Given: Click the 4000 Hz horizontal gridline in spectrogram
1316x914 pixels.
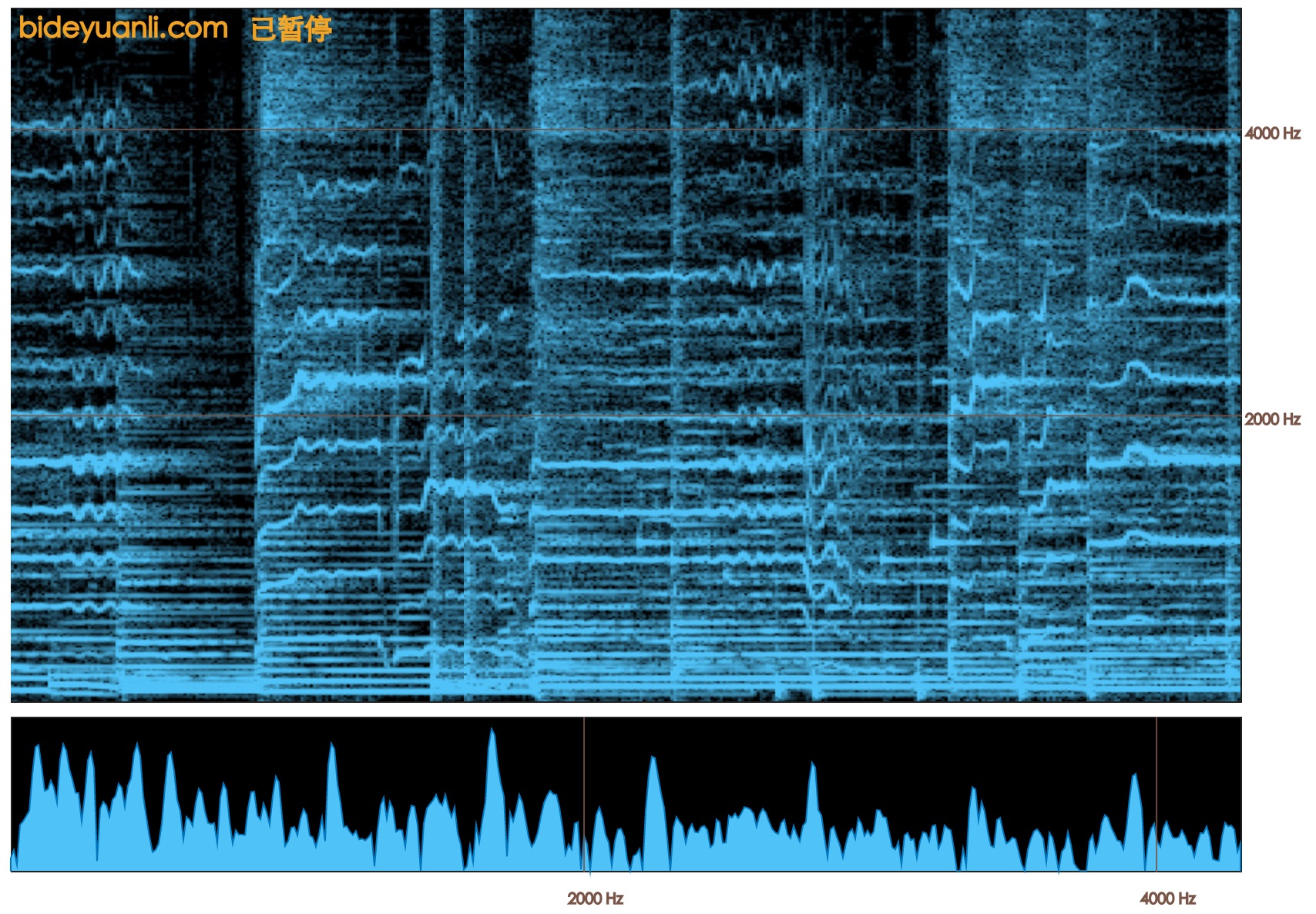Looking at the screenshot, I should pyautogui.click(x=616, y=130).
